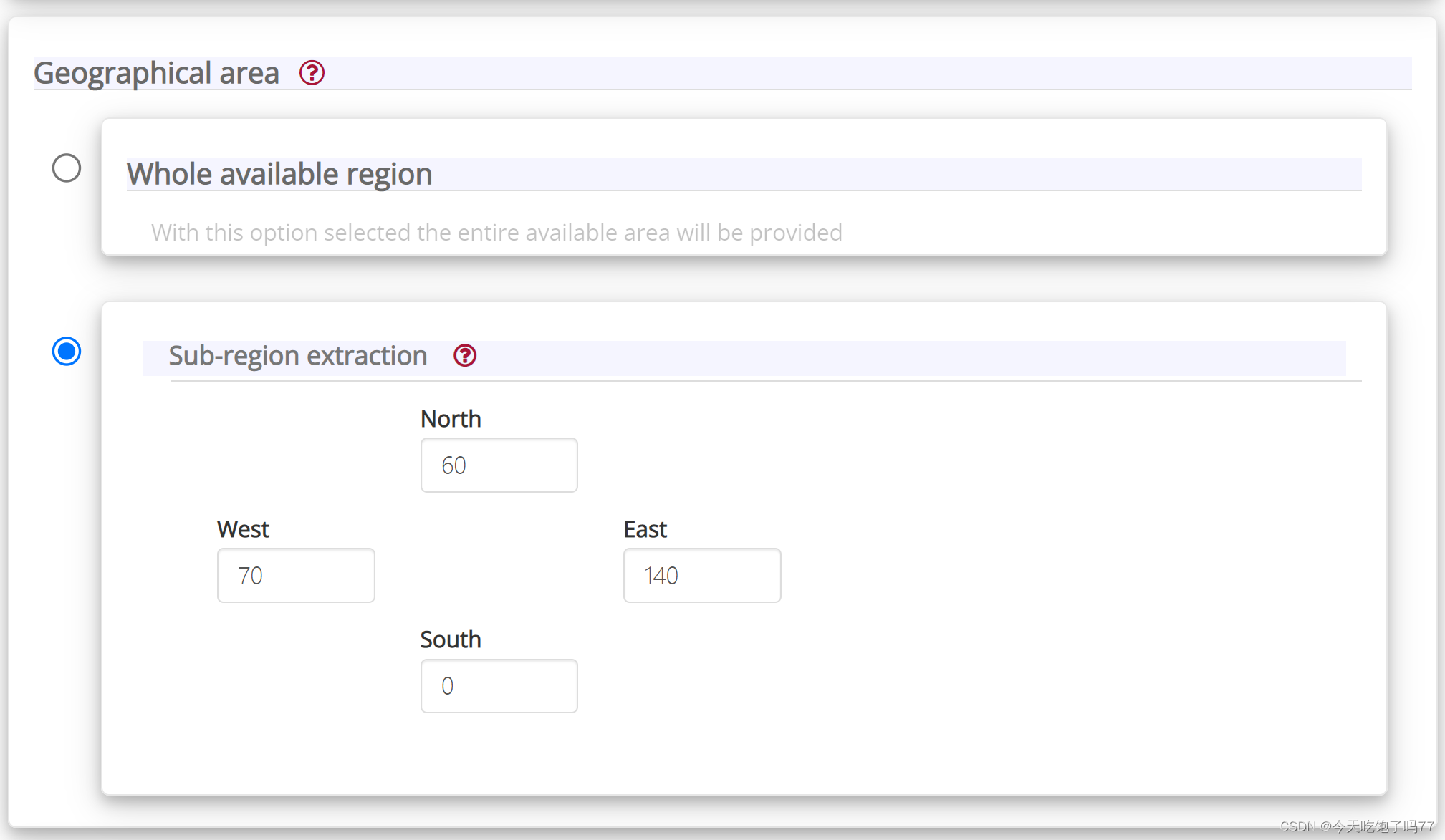Focus the South input field
Image resolution: width=1445 pixels, height=840 pixels.
tap(499, 685)
